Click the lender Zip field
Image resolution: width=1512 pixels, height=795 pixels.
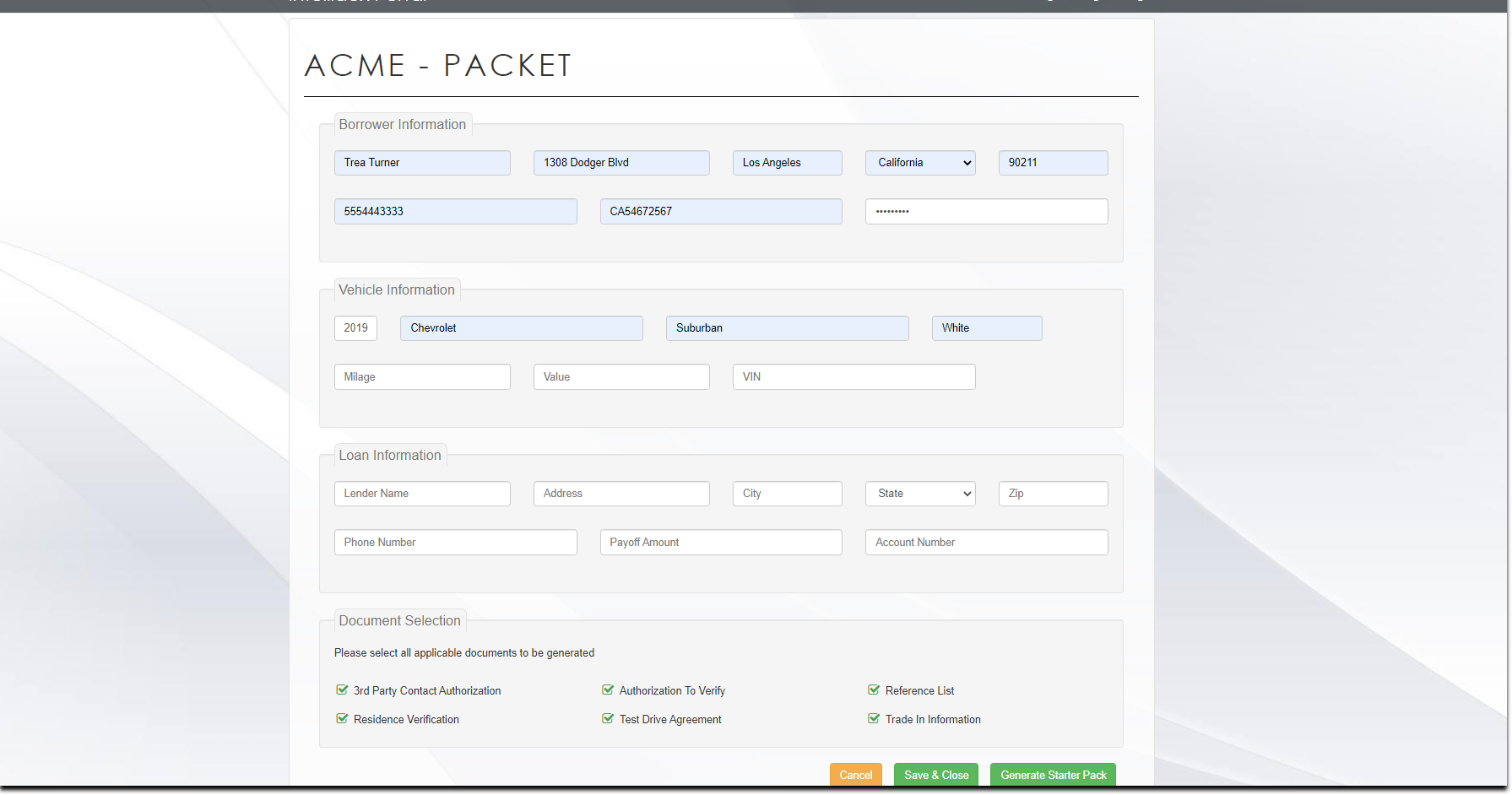[1054, 494]
